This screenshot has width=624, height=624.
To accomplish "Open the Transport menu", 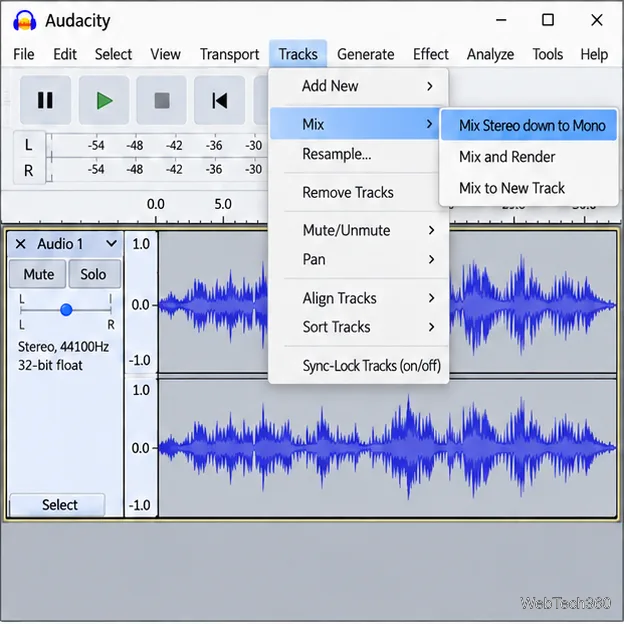I will tap(229, 54).
